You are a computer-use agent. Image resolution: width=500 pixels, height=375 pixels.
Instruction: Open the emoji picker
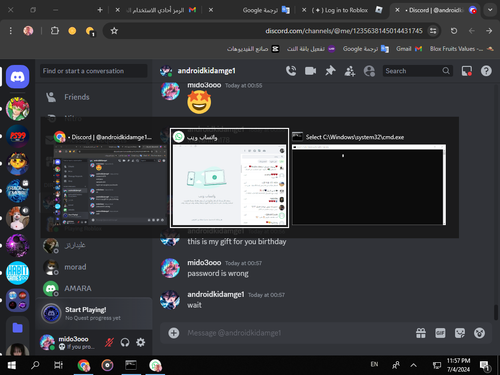[x=479, y=333]
